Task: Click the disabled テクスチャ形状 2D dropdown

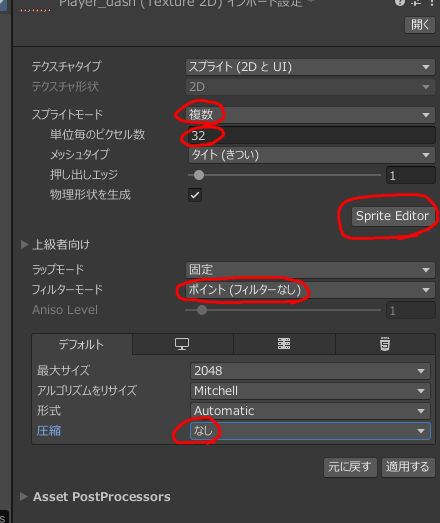Action: click(310, 87)
